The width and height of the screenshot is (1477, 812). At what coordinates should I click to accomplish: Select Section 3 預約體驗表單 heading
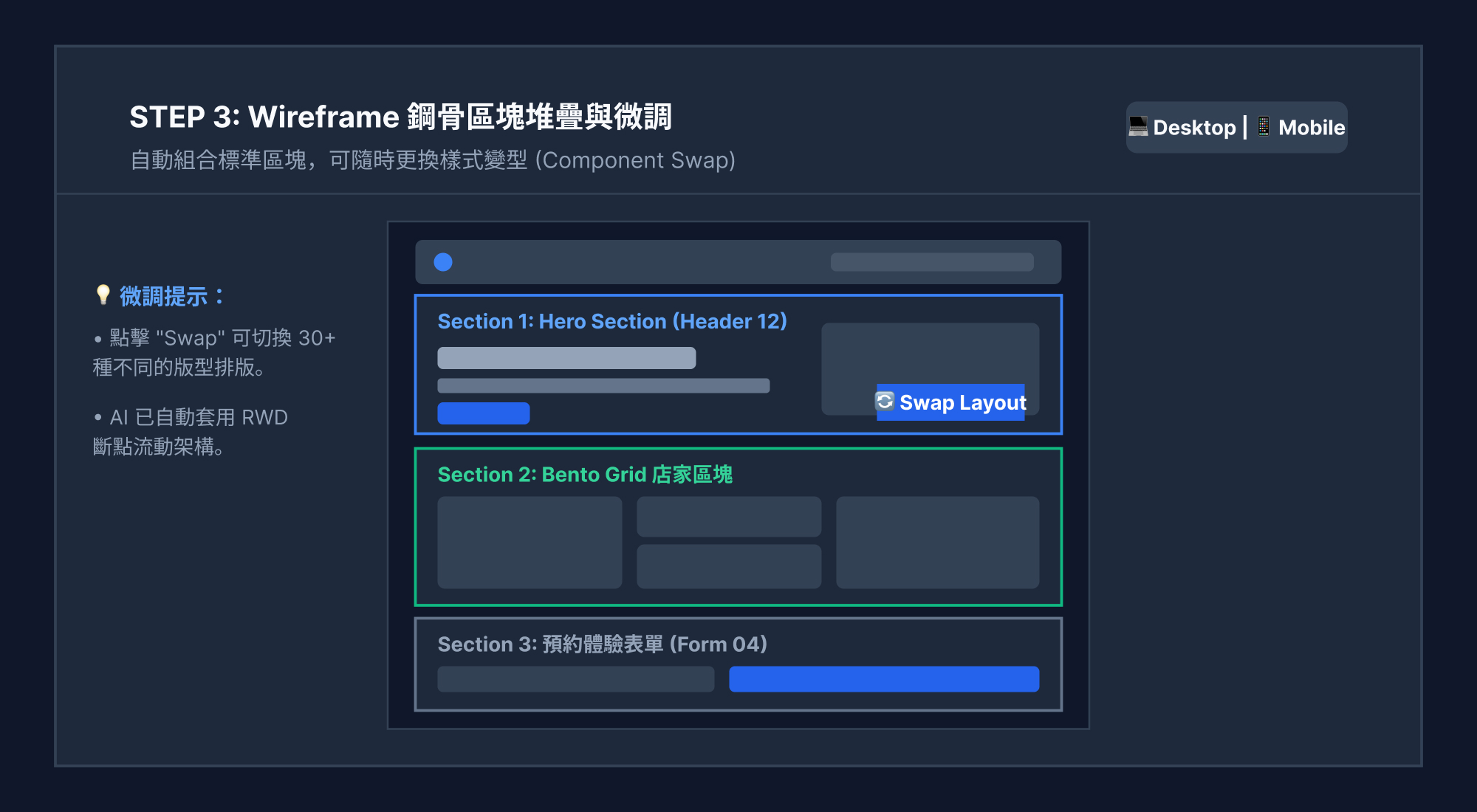[603, 644]
